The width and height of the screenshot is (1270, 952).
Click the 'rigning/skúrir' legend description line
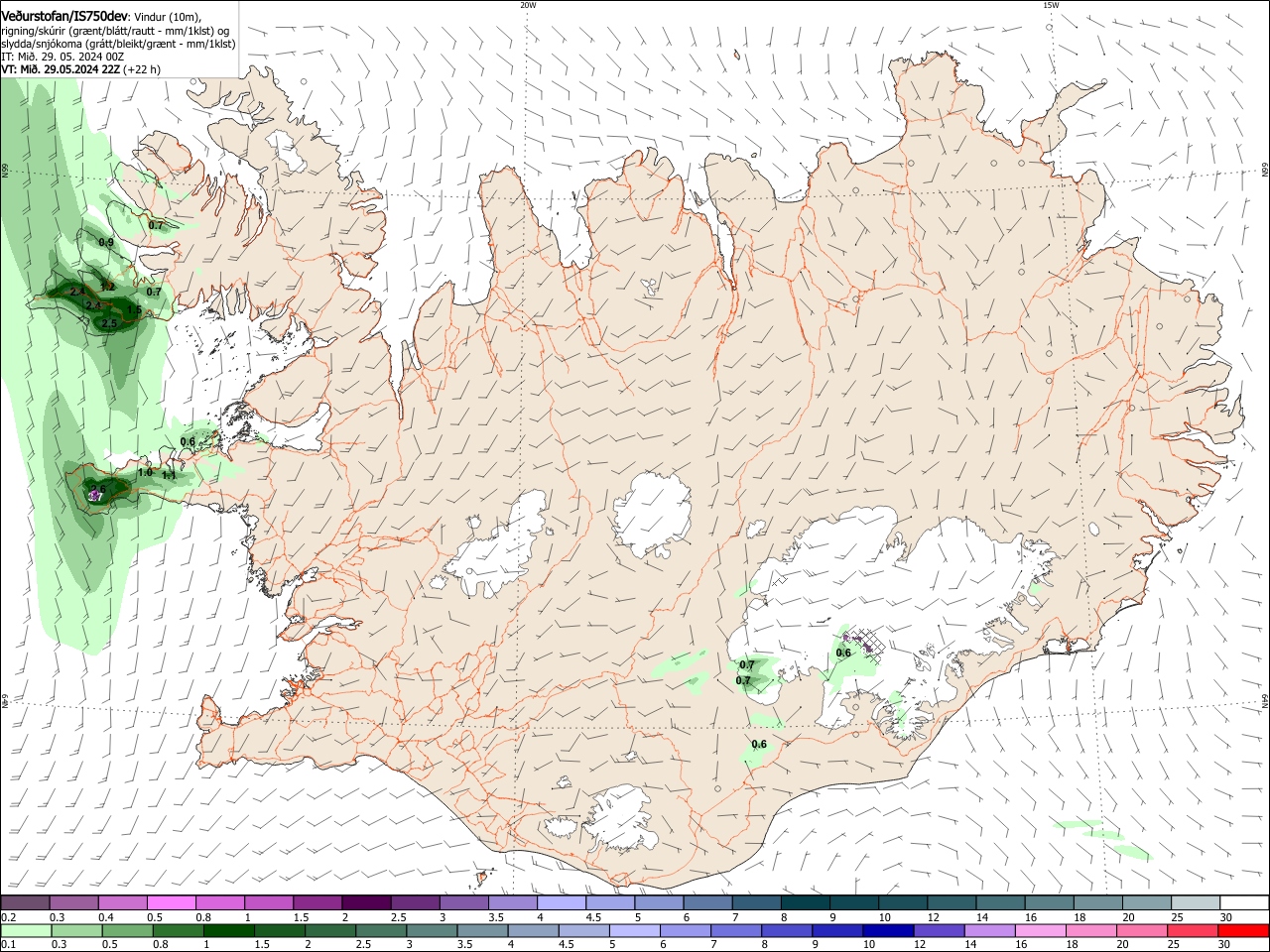(116, 31)
